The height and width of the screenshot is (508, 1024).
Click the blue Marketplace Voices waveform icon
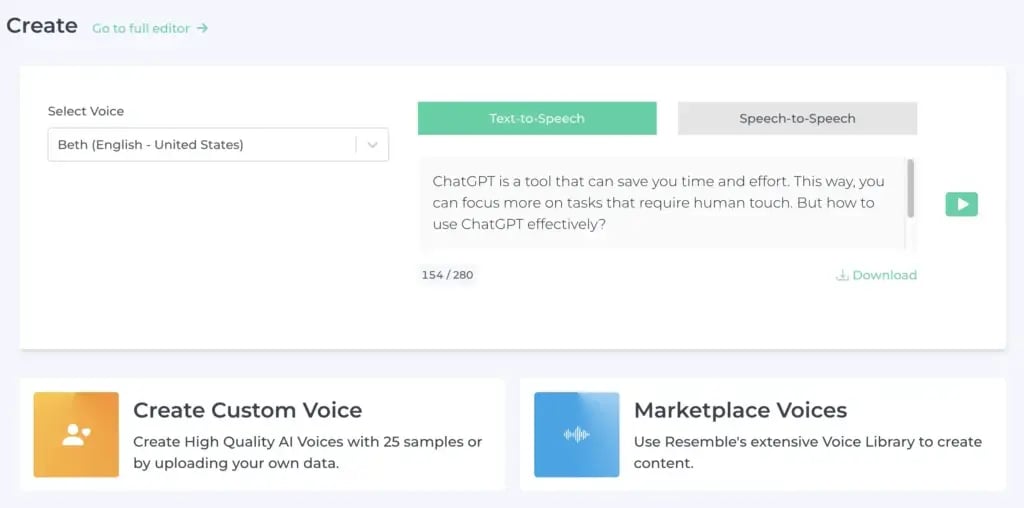point(576,434)
